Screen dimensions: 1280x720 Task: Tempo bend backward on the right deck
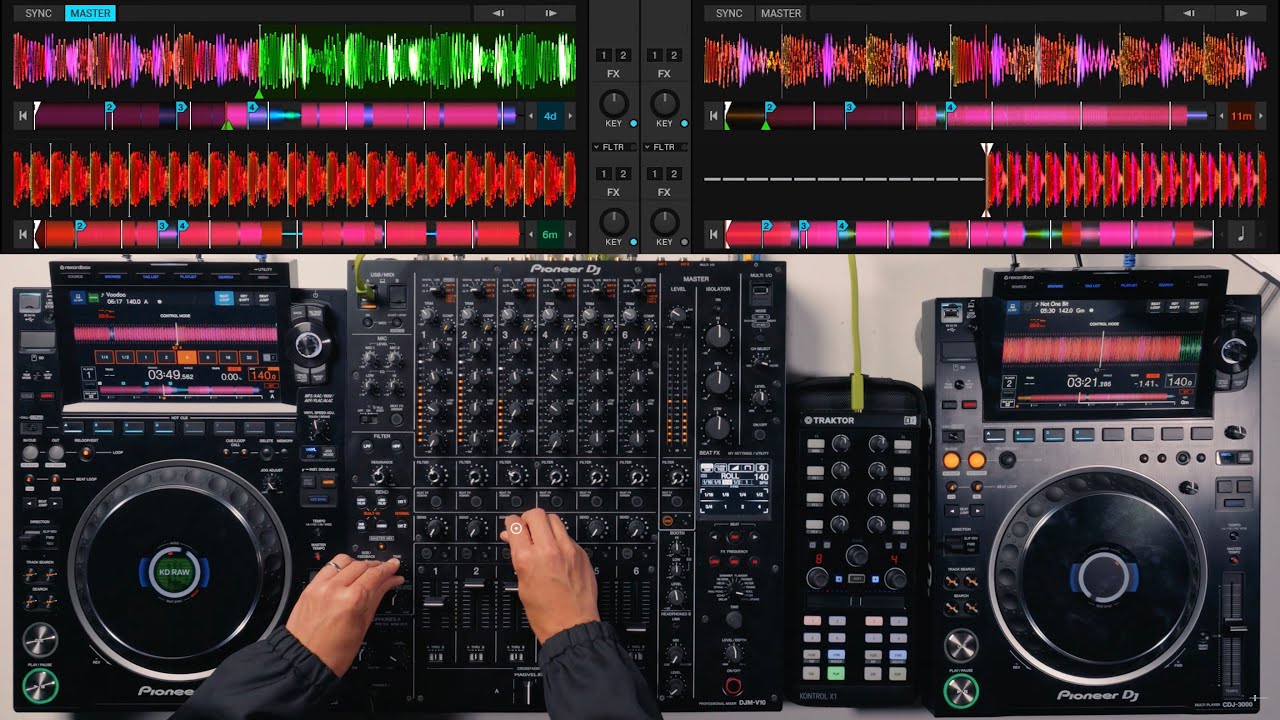pyautogui.click(x=1190, y=13)
